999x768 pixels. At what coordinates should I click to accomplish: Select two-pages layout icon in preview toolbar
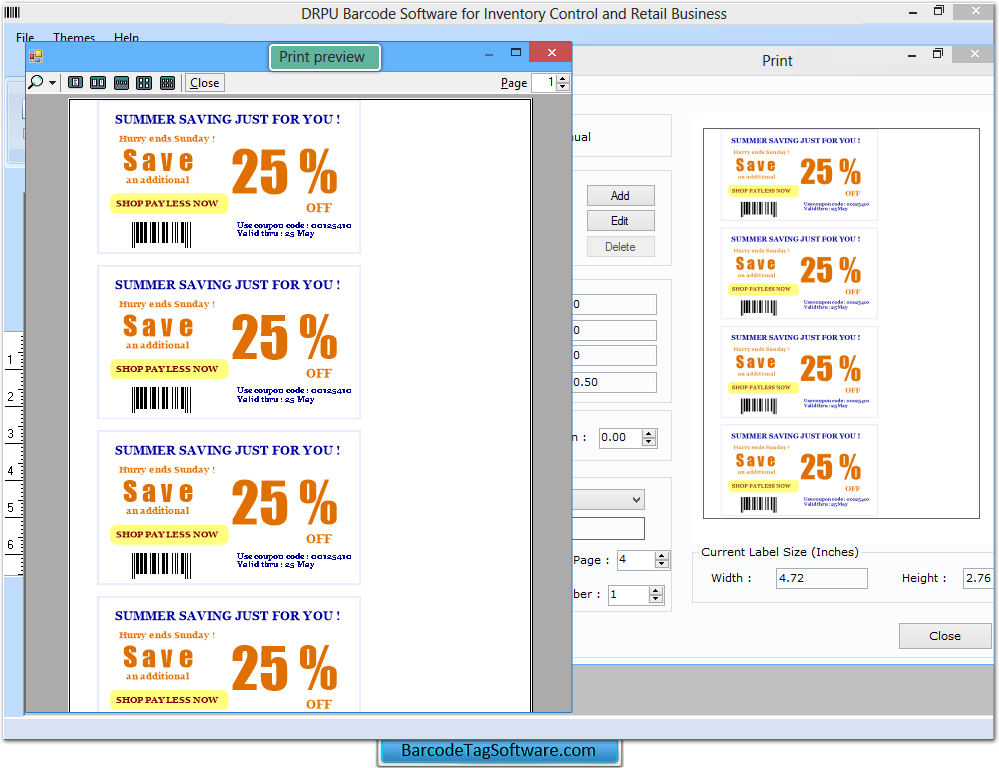click(98, 82)
